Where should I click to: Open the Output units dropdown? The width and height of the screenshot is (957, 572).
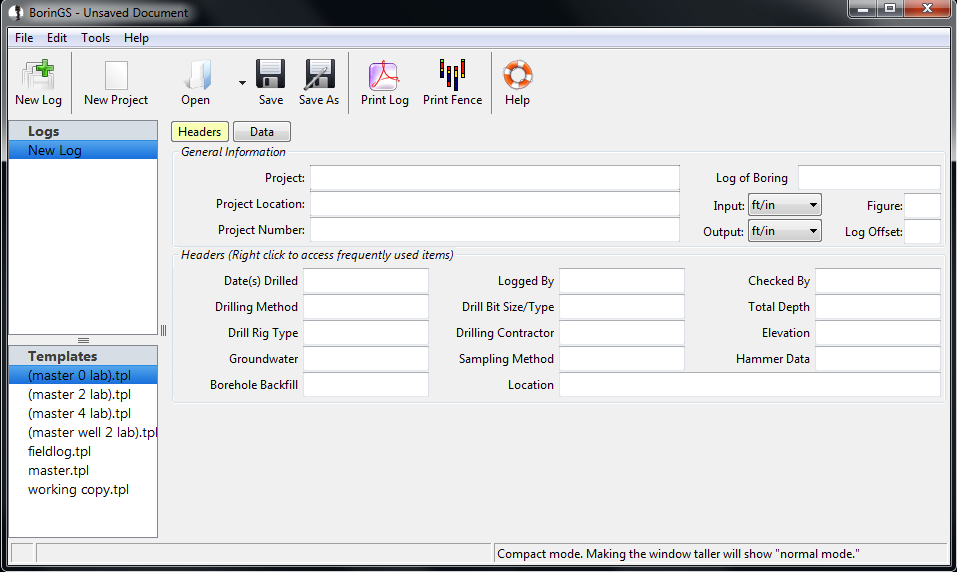tap(784, 231)
